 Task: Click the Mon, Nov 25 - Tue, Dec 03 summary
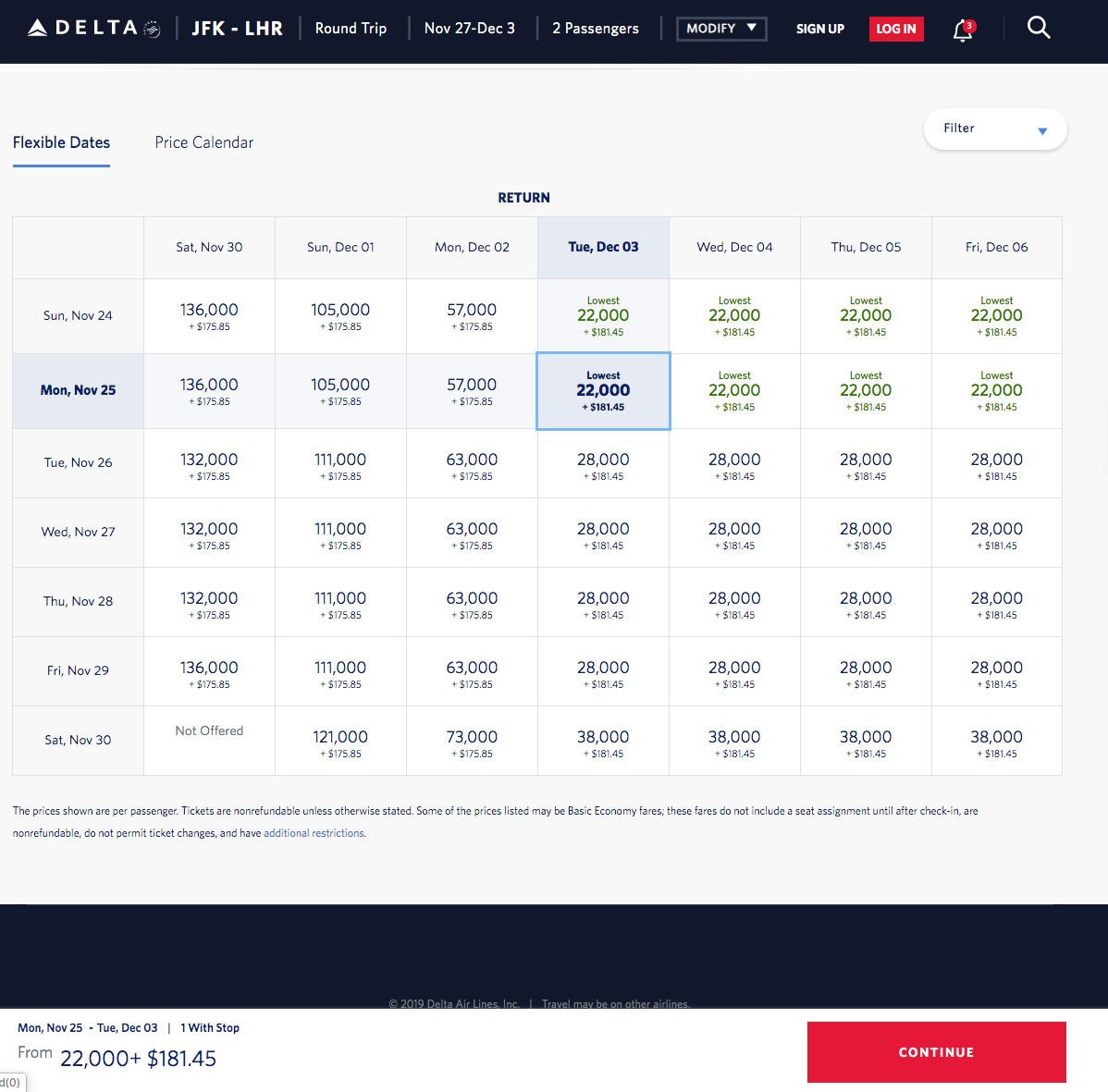(x=88, y=1027)
